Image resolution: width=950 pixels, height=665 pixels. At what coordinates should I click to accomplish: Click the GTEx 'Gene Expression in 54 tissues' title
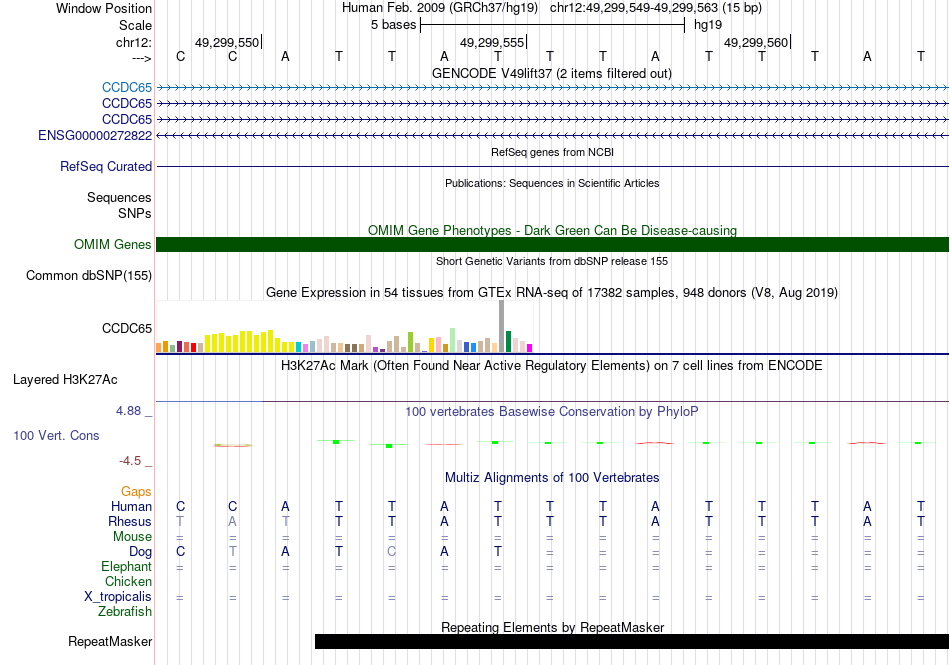[552, 293]
